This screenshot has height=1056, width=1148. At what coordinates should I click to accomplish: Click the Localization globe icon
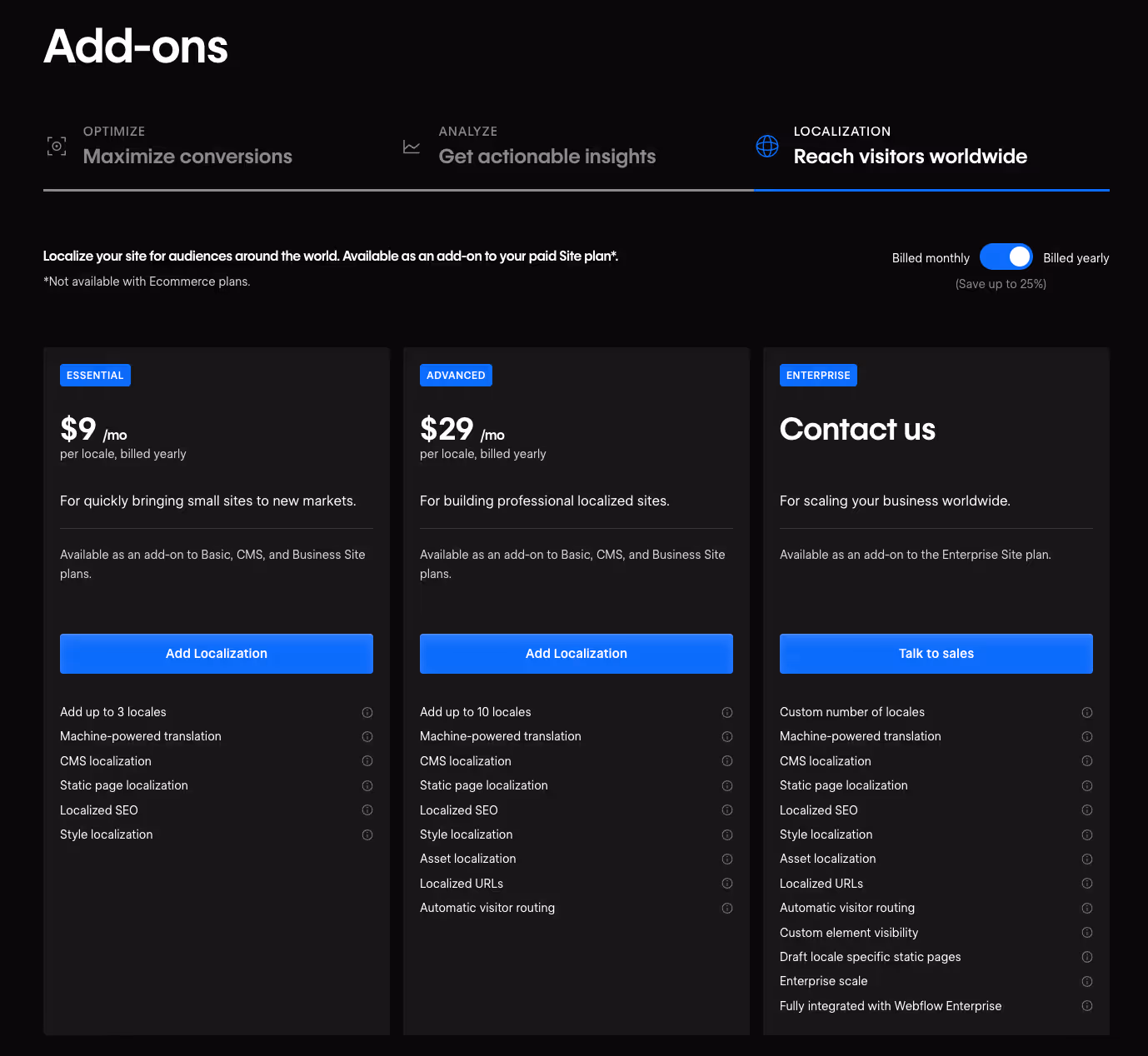tap(767, 146)
